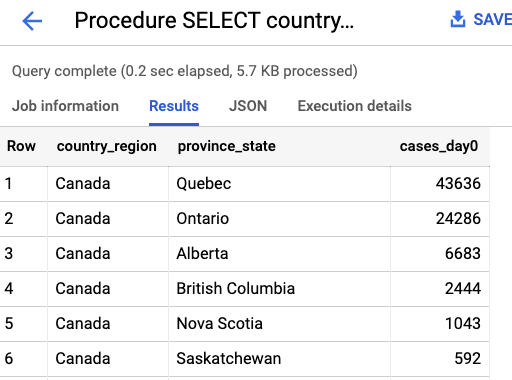This screenshot has width=512, height=380.
Task: Select the Nova Scotia cell
Action: pyautogui.click(x=279, y=324)
